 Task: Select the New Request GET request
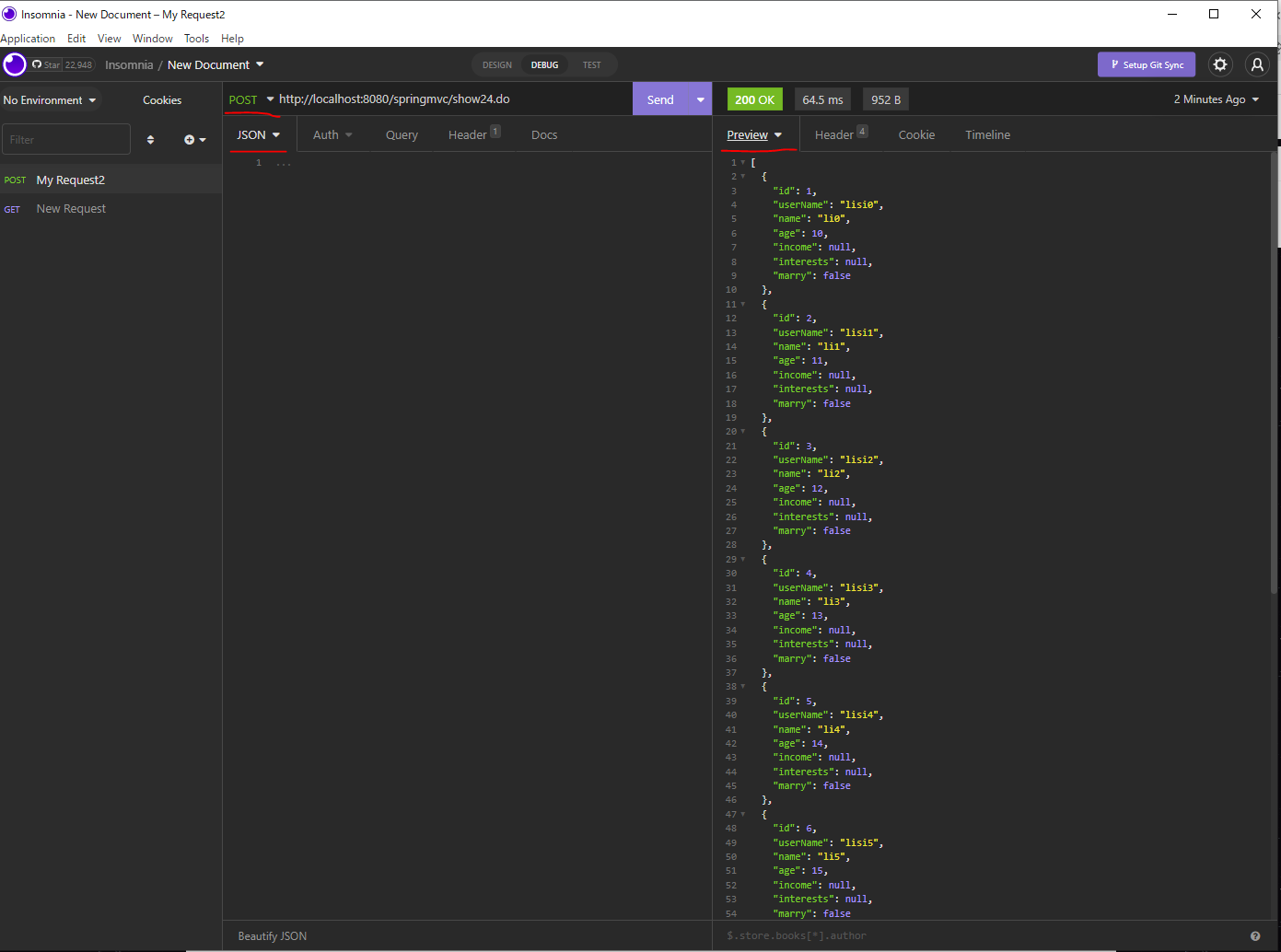coord(111,209)
